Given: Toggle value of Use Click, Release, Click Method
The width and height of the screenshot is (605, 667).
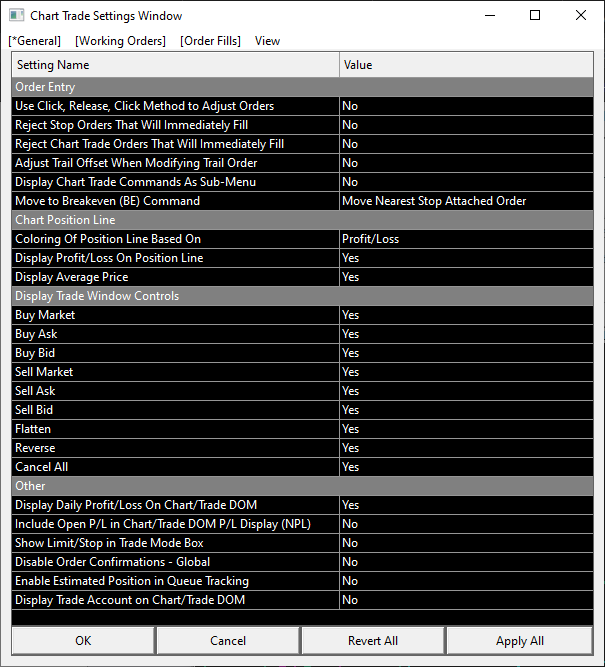Looking at the screenshot, I should [x=466, y=106].
